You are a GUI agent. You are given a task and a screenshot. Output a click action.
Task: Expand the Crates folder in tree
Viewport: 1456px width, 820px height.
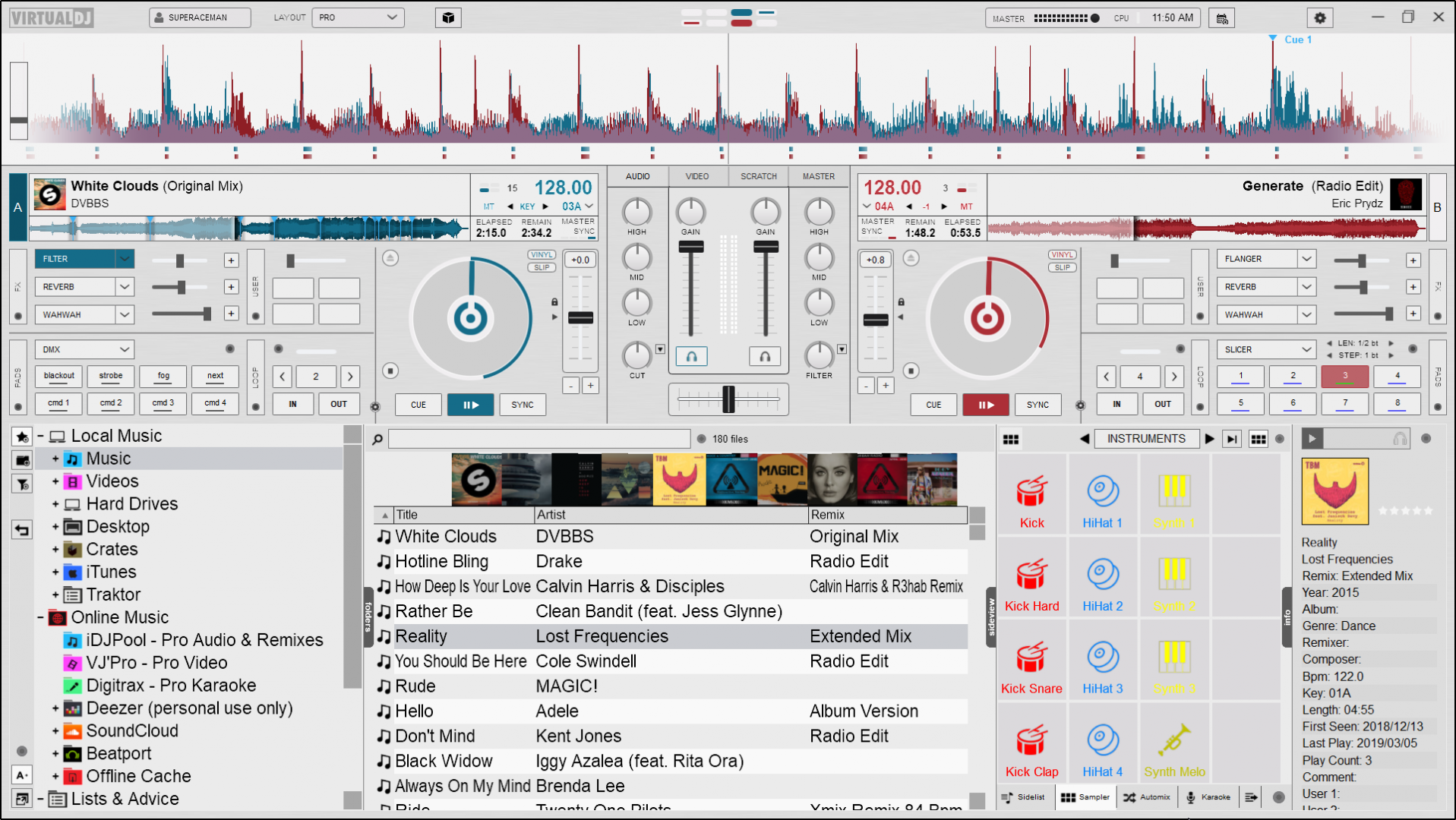pyautogui.click(x=55, y=550)
